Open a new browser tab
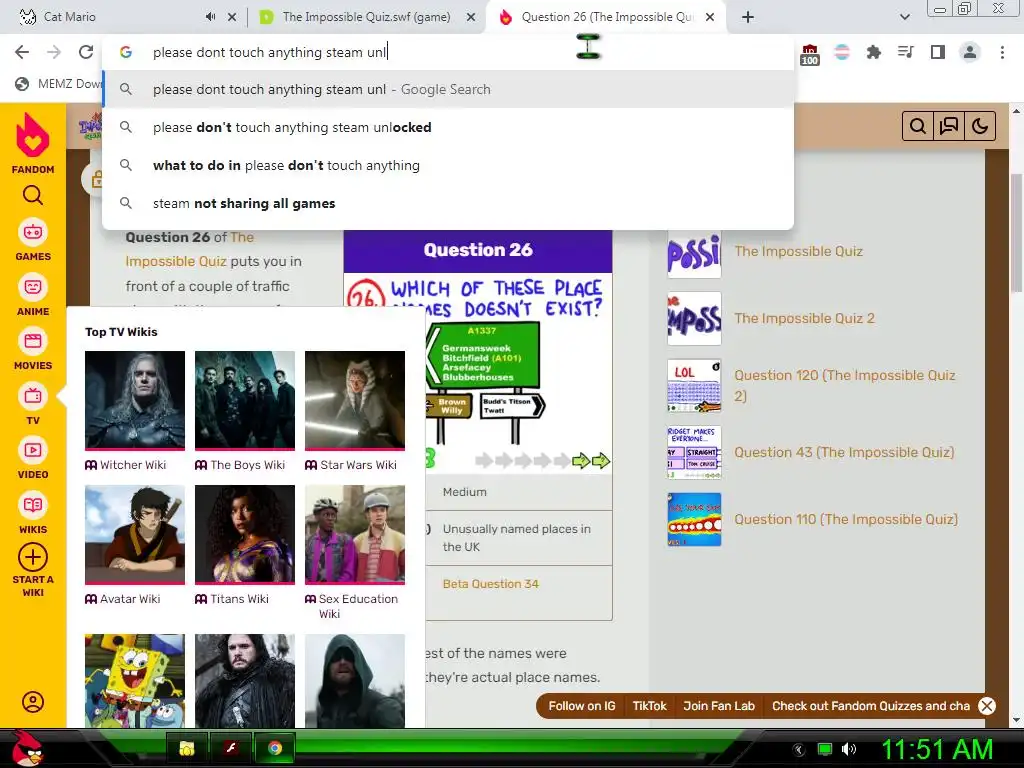Screen dimensions: 1024x768 pos(748,17)
